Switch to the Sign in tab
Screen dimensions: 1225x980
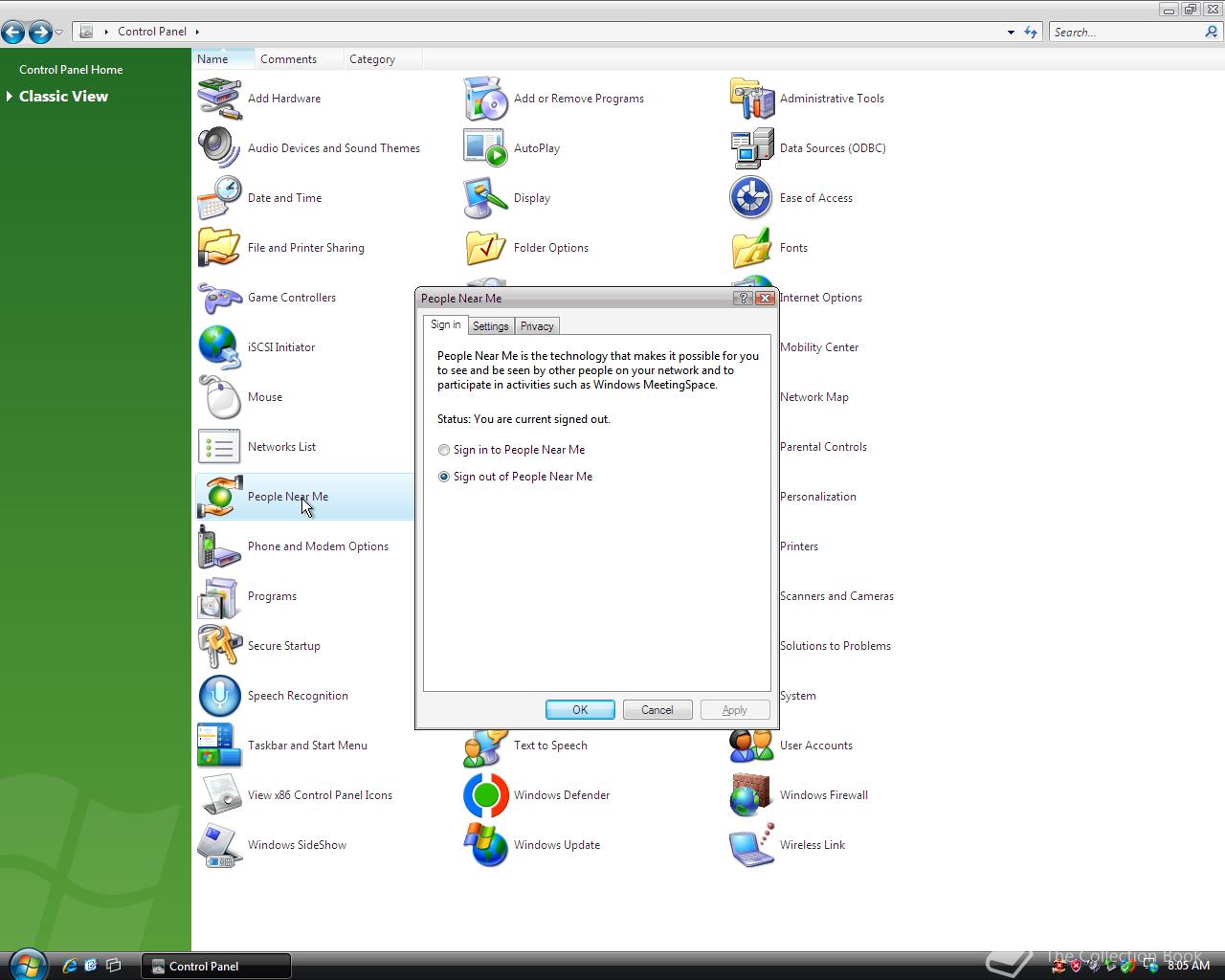click(x=445, y=325)
